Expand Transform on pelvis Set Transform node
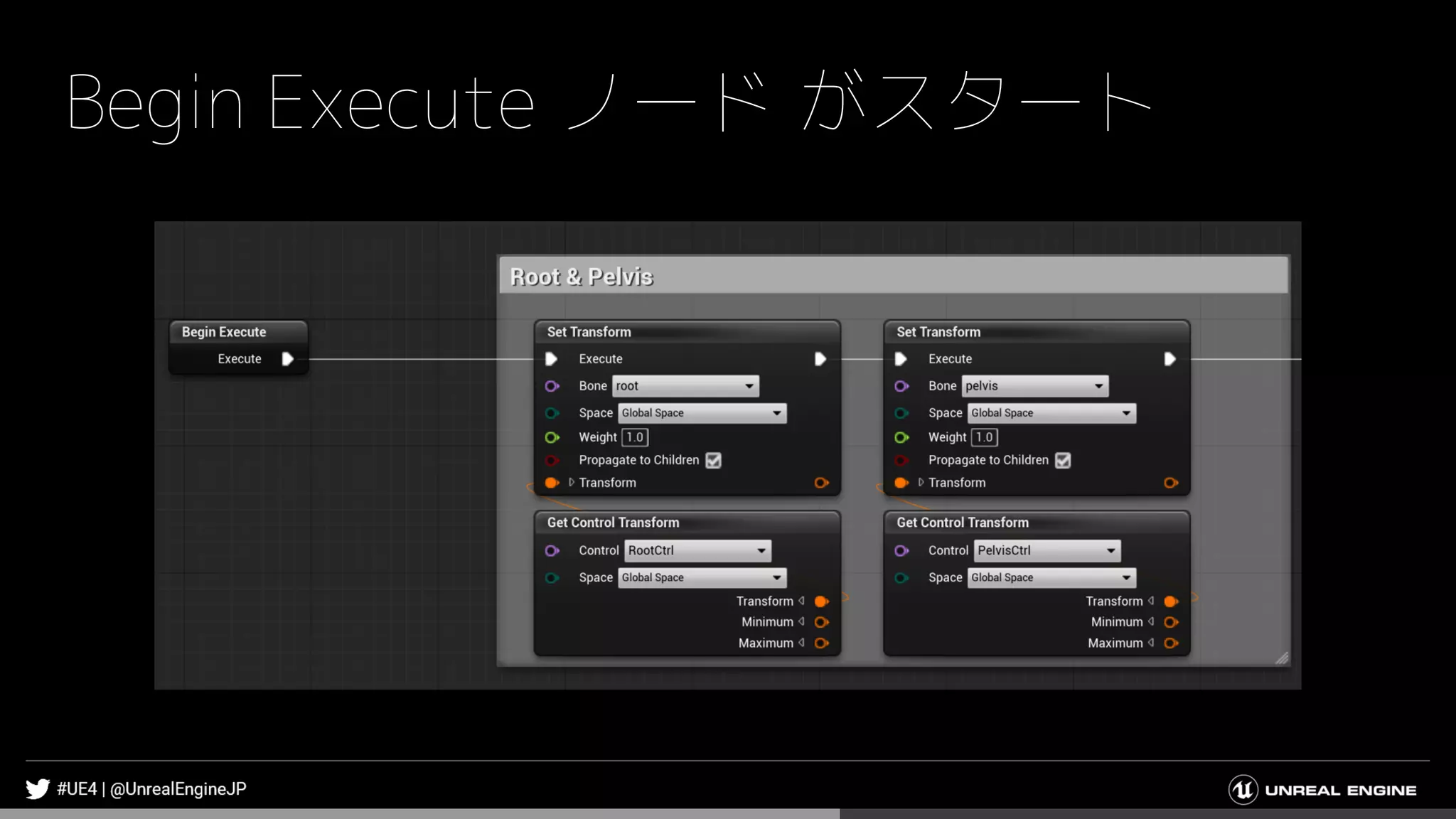 tap(921, 483)
